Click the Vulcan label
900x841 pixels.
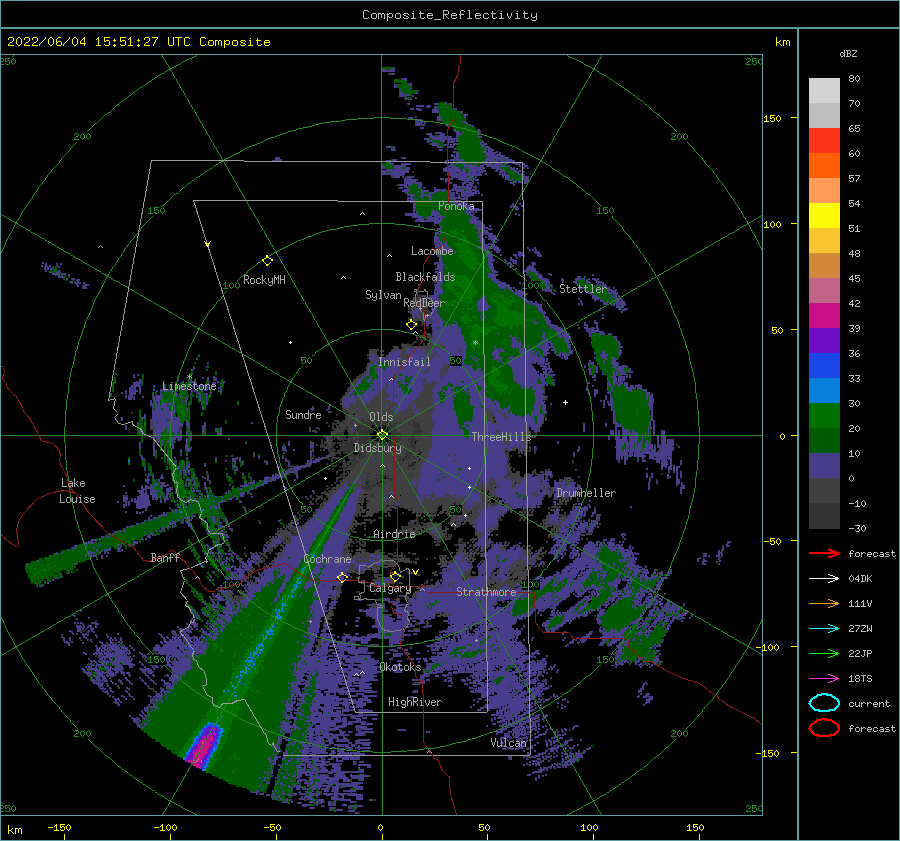click(x=508, y=743)
